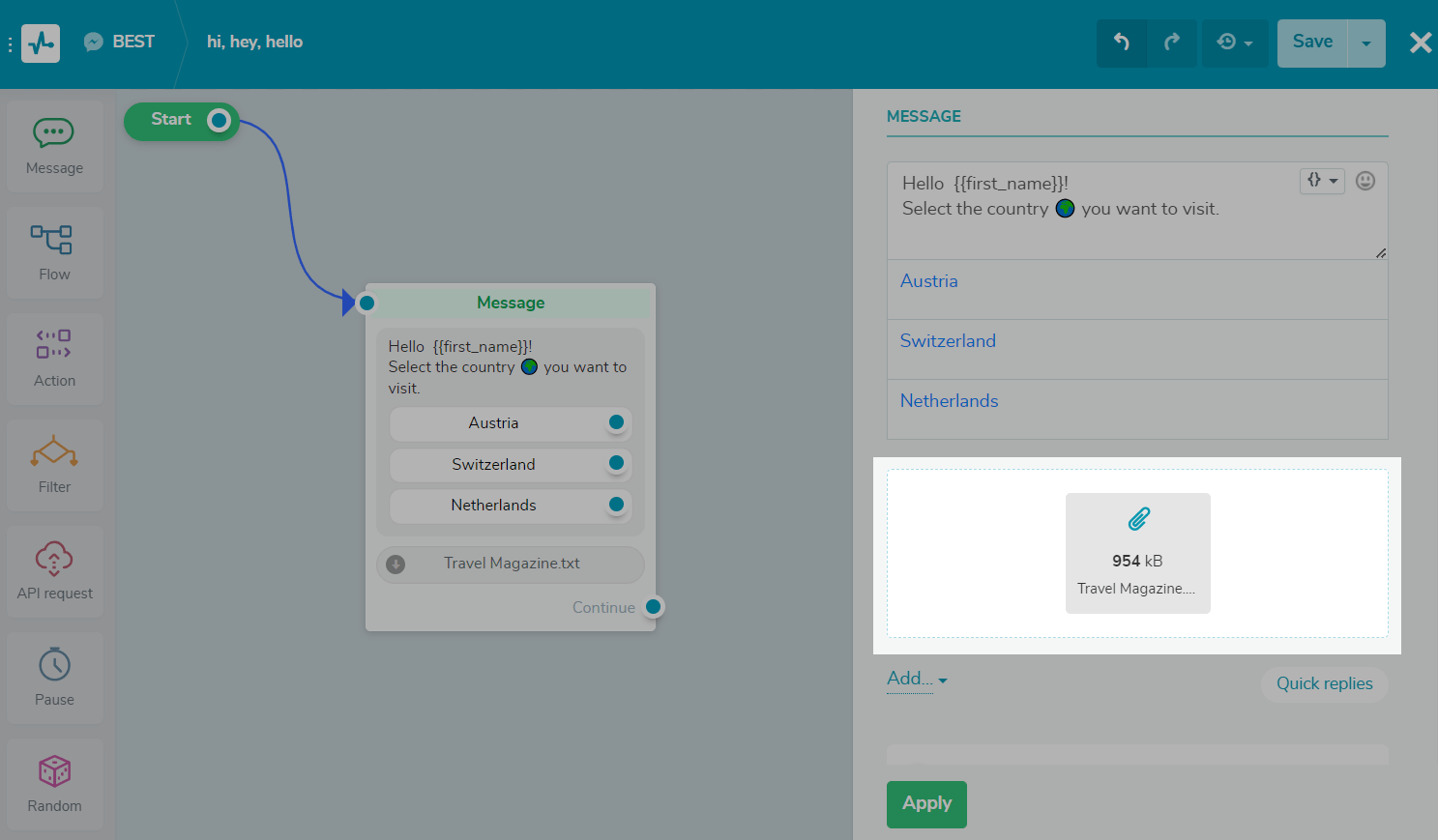Click the Travel Magazine file attachment thumbnail
Screen dimensions: 1438x840
pos(1137,553)
